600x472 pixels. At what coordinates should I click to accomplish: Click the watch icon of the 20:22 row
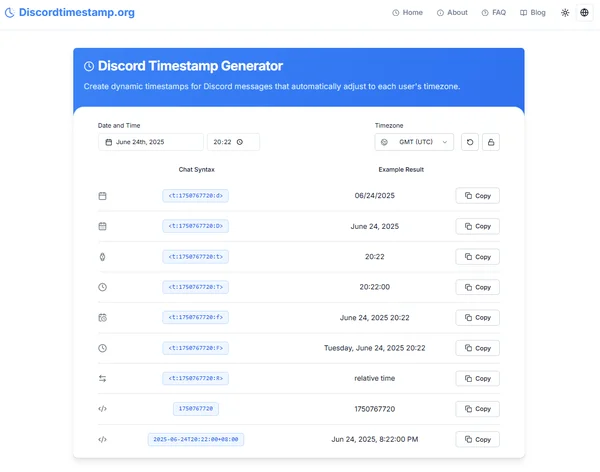[103, 257]
